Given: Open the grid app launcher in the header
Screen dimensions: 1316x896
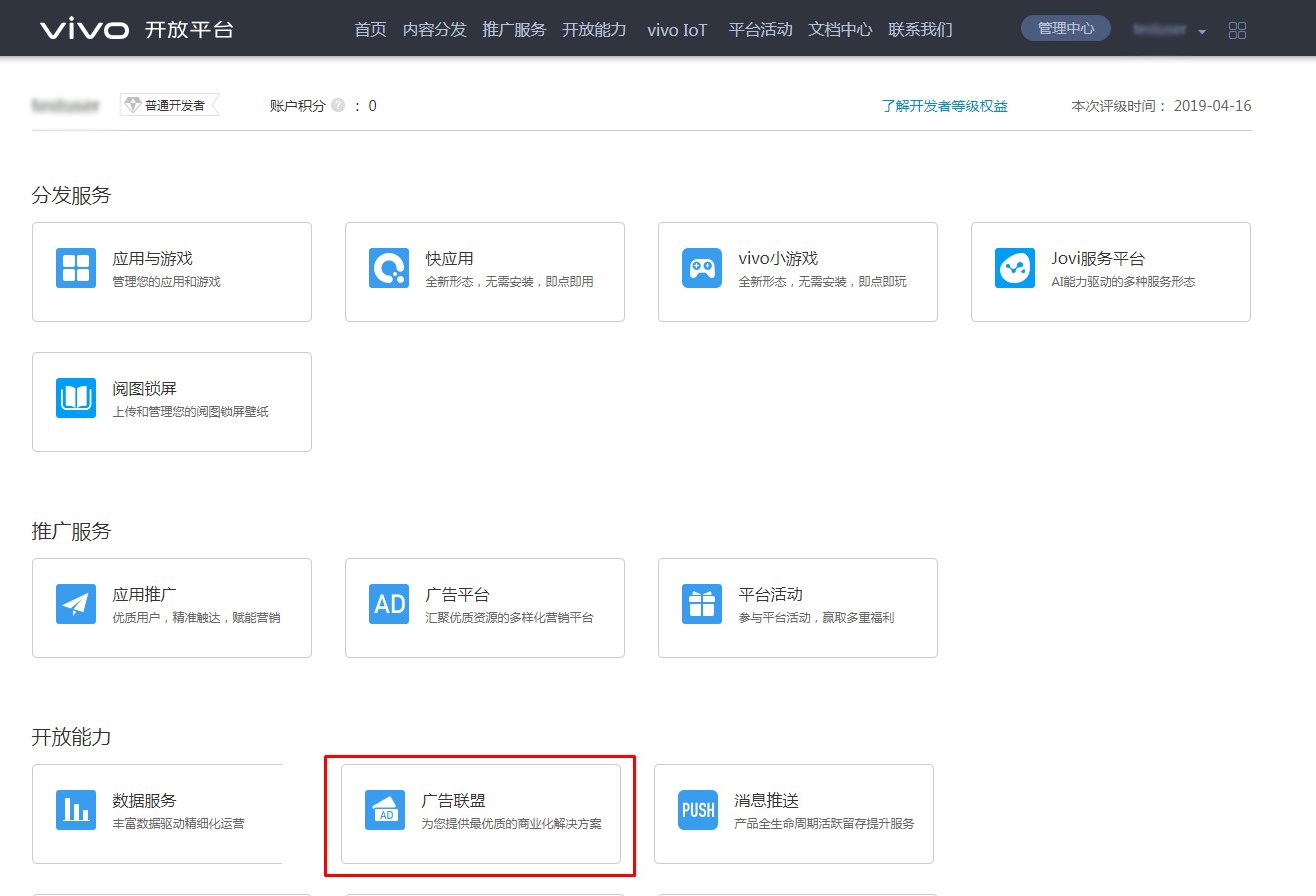Looking at the screenshot, I should pyautogui.click(x=1237, y=29).
